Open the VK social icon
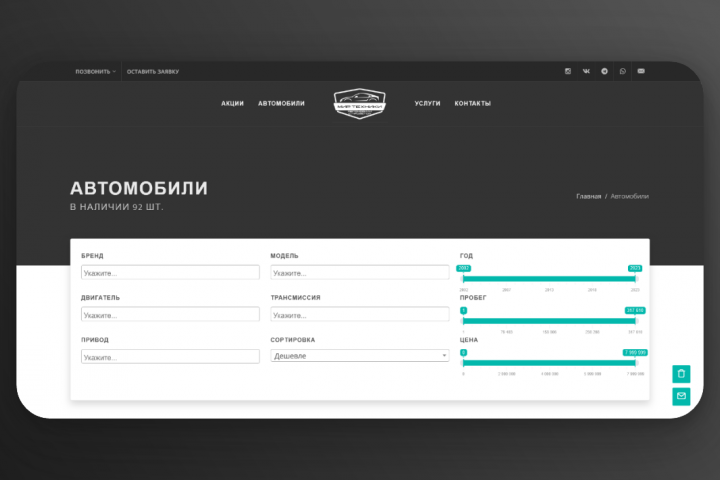This screenshot has height=480, width=720. pos(586,71)
